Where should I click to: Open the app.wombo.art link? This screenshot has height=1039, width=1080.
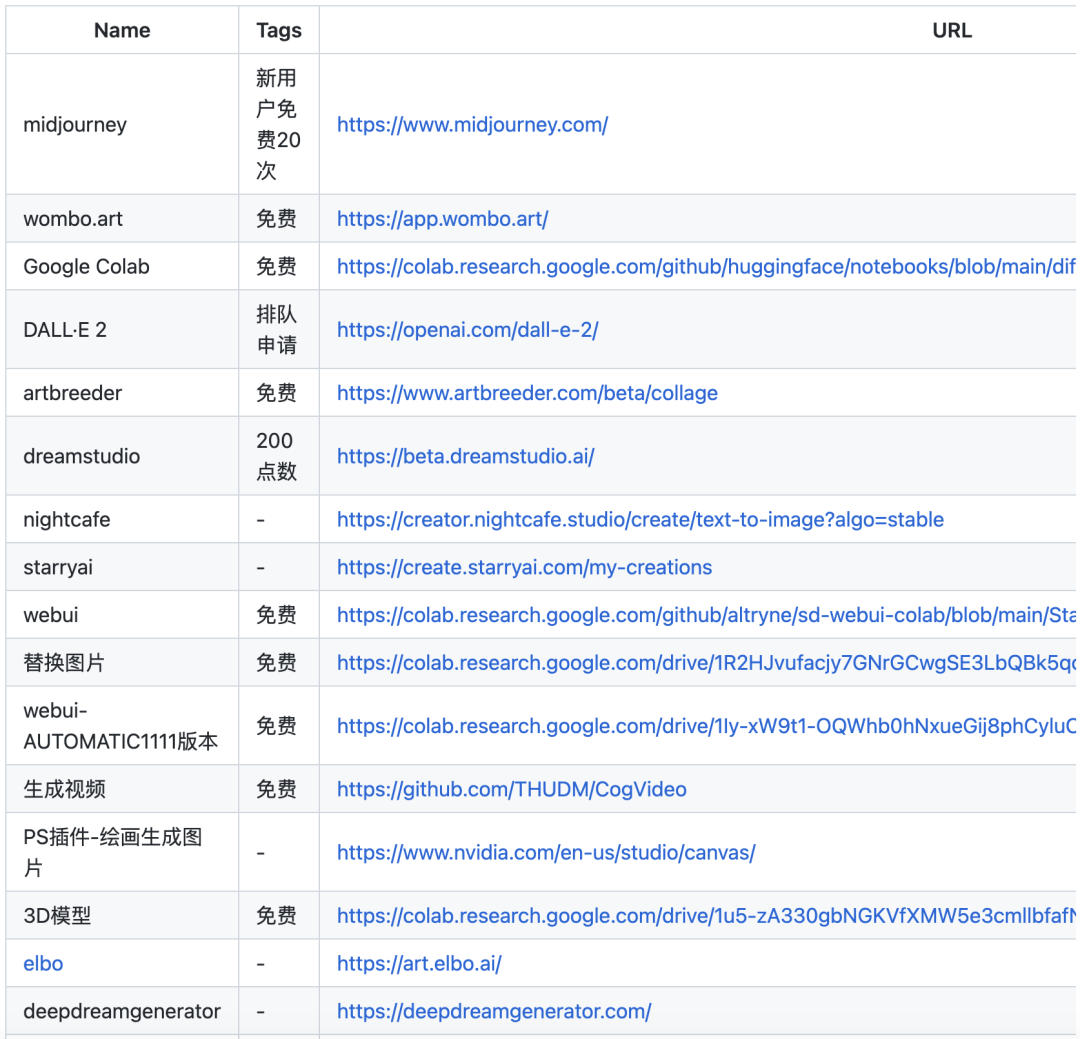[x=442, y=219]
